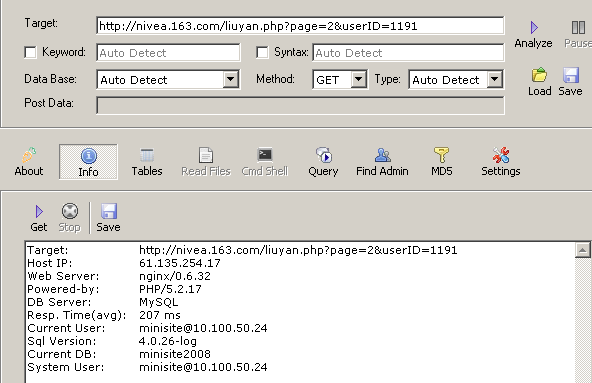Open Cmd Shell section

coord(265,162)
